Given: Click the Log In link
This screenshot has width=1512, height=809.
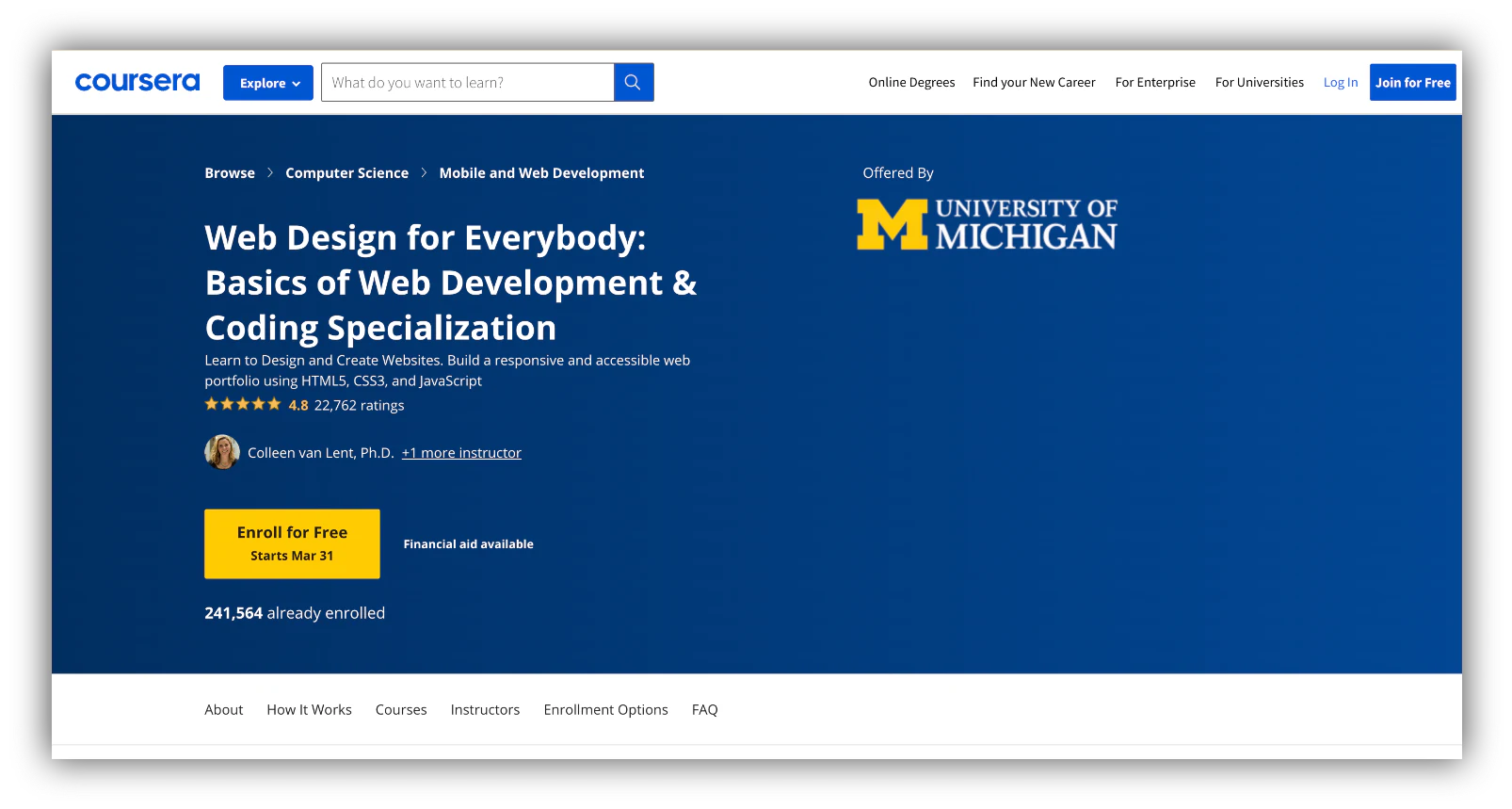Looking at the screenshot, I should pyautogui.click(x=1341, y=83).
